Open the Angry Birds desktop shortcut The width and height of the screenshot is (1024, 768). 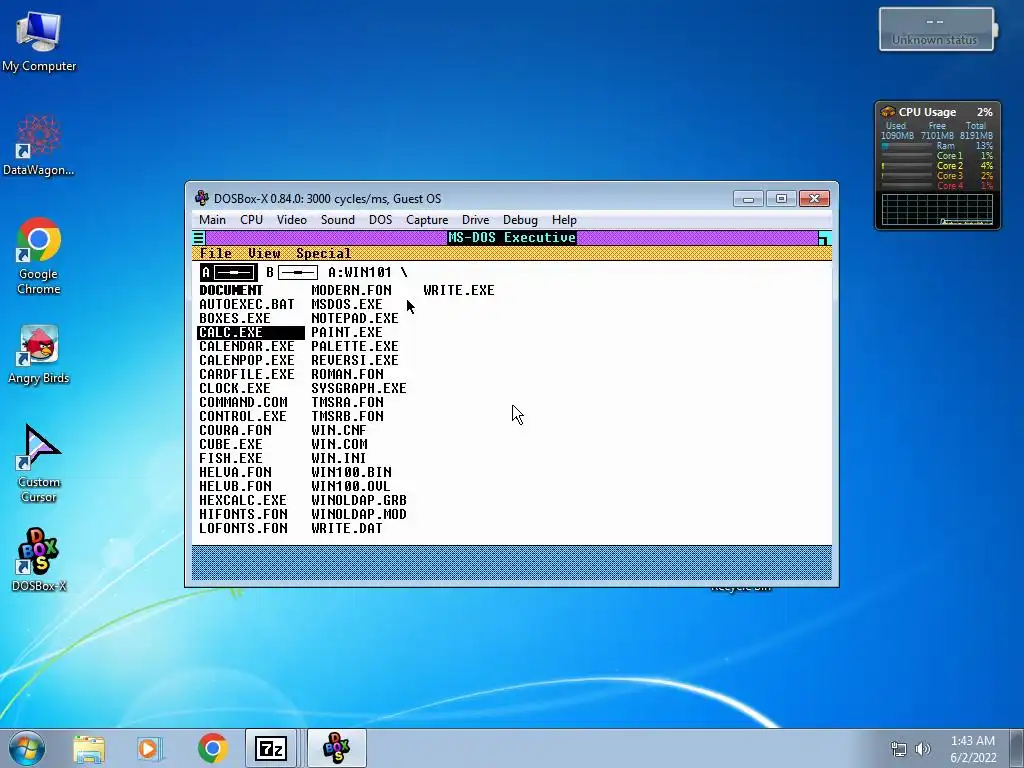(39, 353)
